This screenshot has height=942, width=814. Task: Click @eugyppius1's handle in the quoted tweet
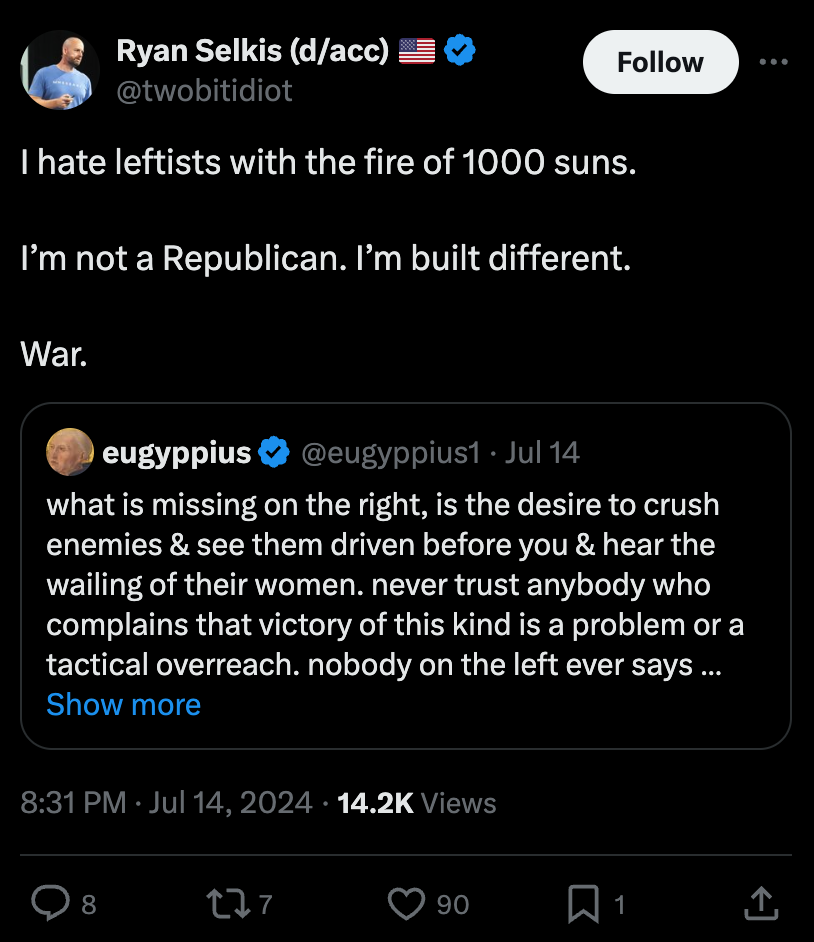pyautogui.click(x=391, y=452)
